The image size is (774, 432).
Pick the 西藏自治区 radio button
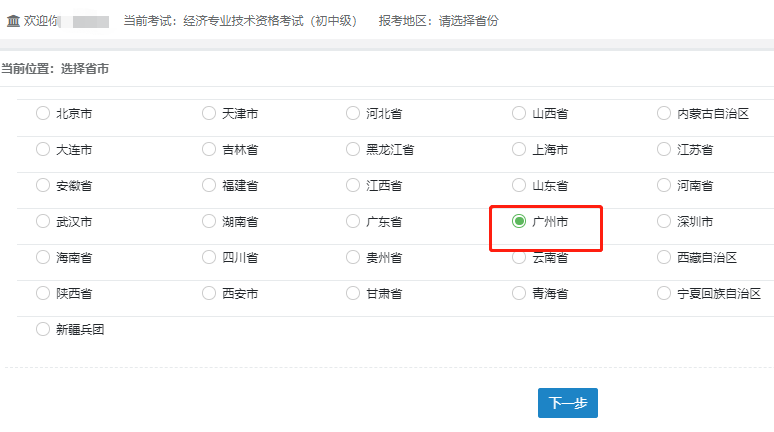click(x=664, y=257)
